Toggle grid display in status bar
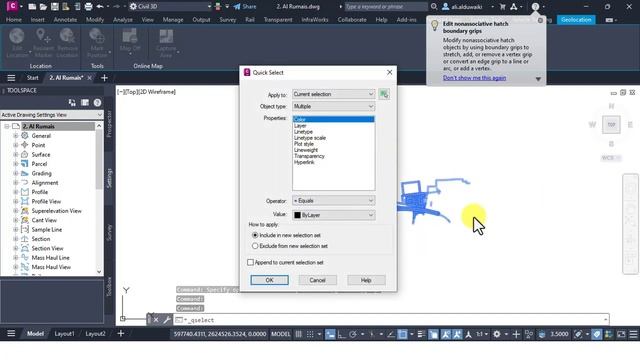The height and width of the screenshot is (360, 640). 299,334
